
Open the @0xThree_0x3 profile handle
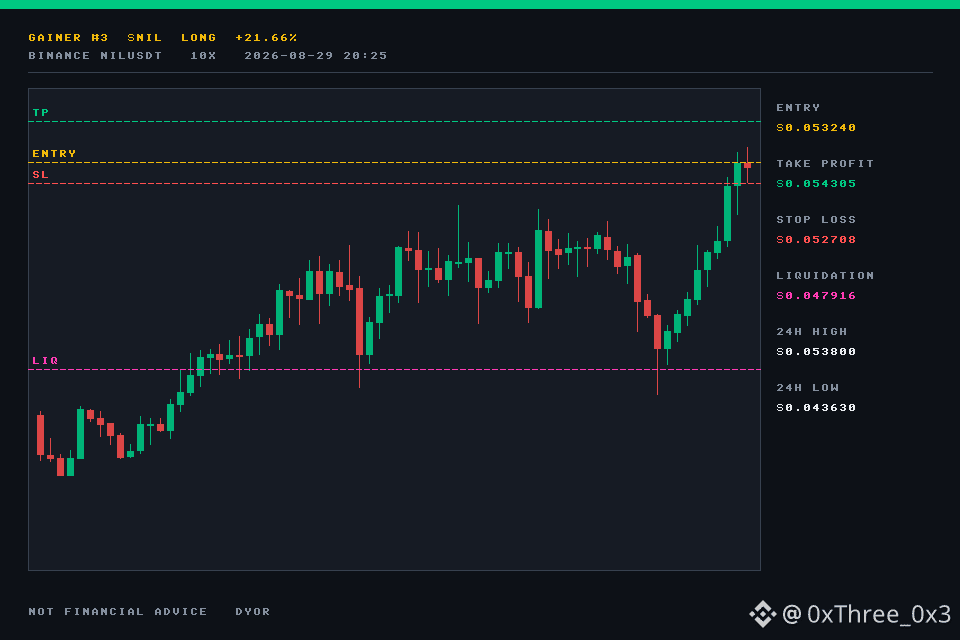coord(867,614)
